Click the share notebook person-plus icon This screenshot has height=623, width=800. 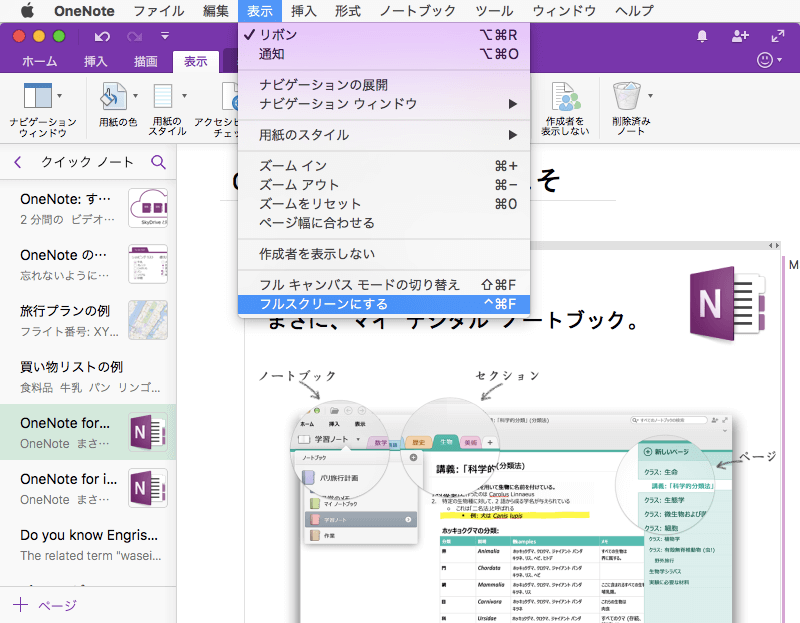pos(740,36)
